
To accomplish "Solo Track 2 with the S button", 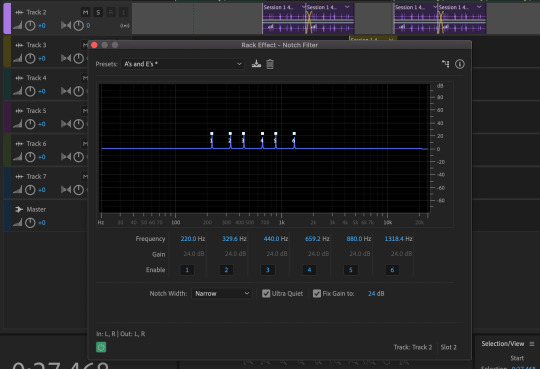I will pyautogui.click(x=98, y=13).
